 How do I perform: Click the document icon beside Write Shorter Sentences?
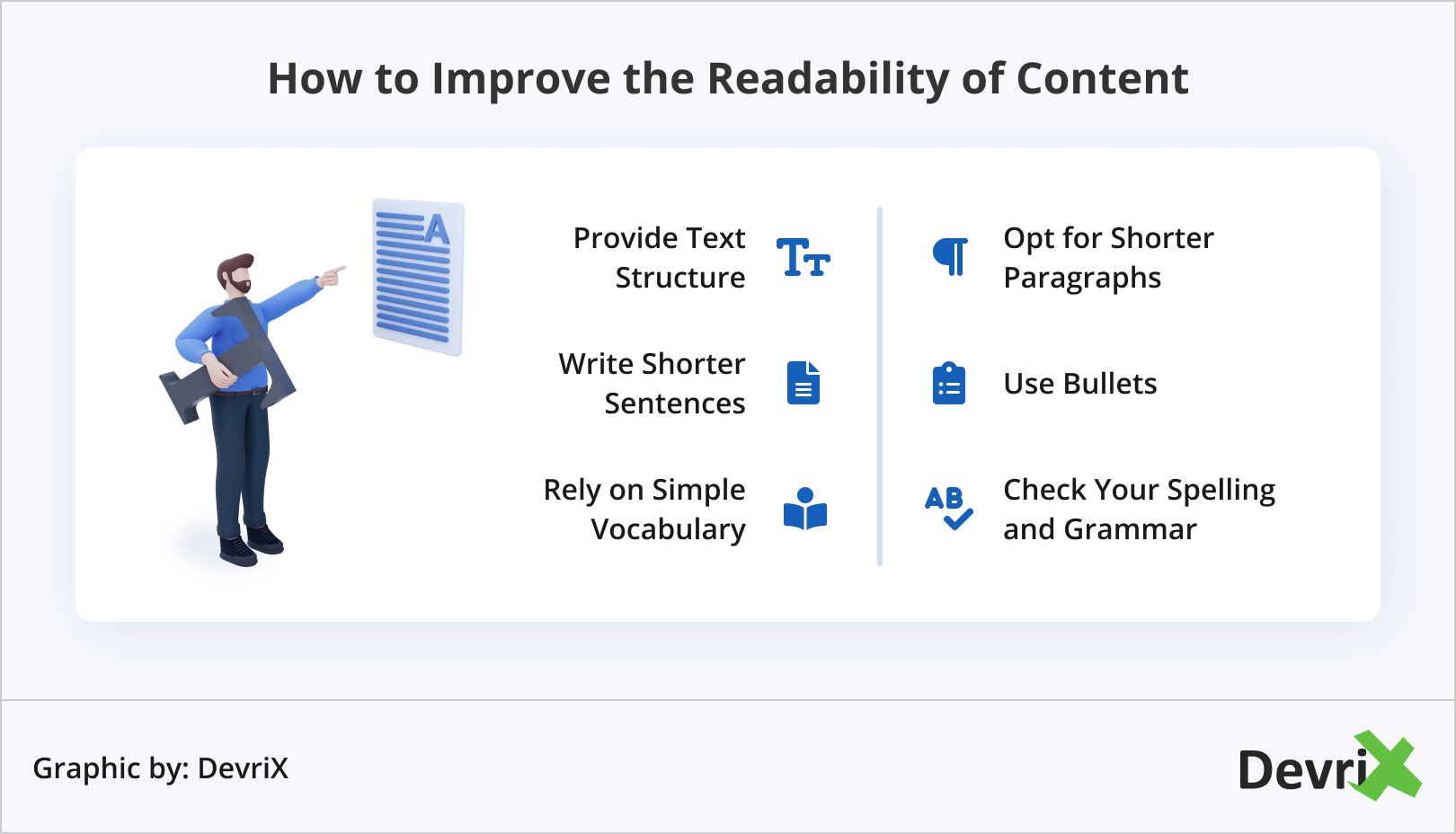[803, 383]
